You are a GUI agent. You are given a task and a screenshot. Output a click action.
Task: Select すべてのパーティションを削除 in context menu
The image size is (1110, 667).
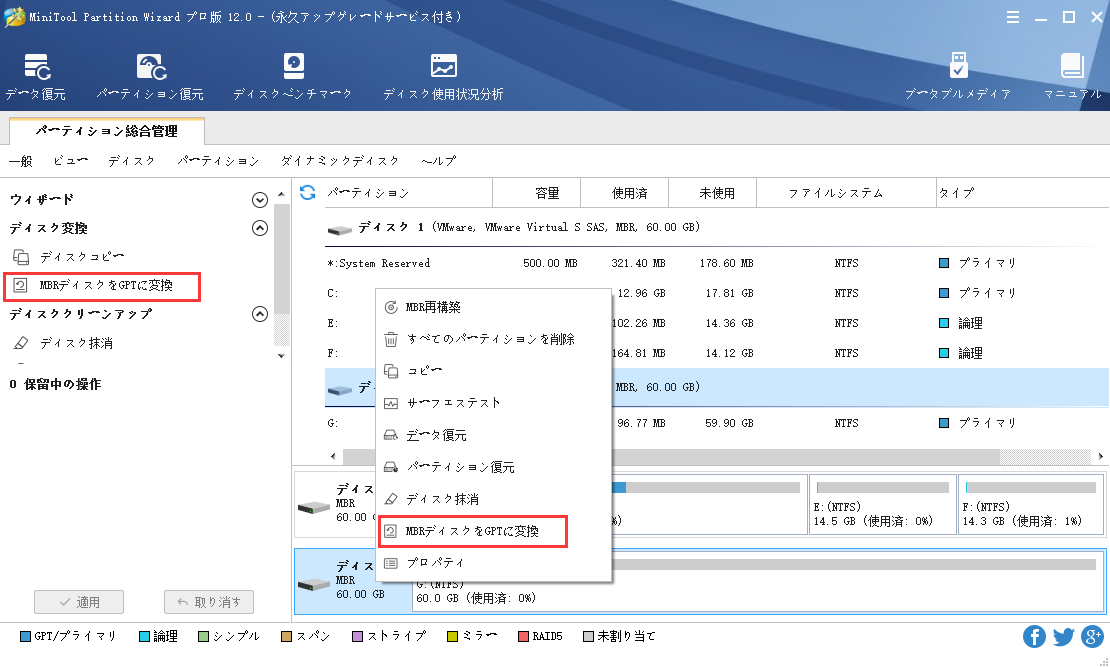point(493,339)
